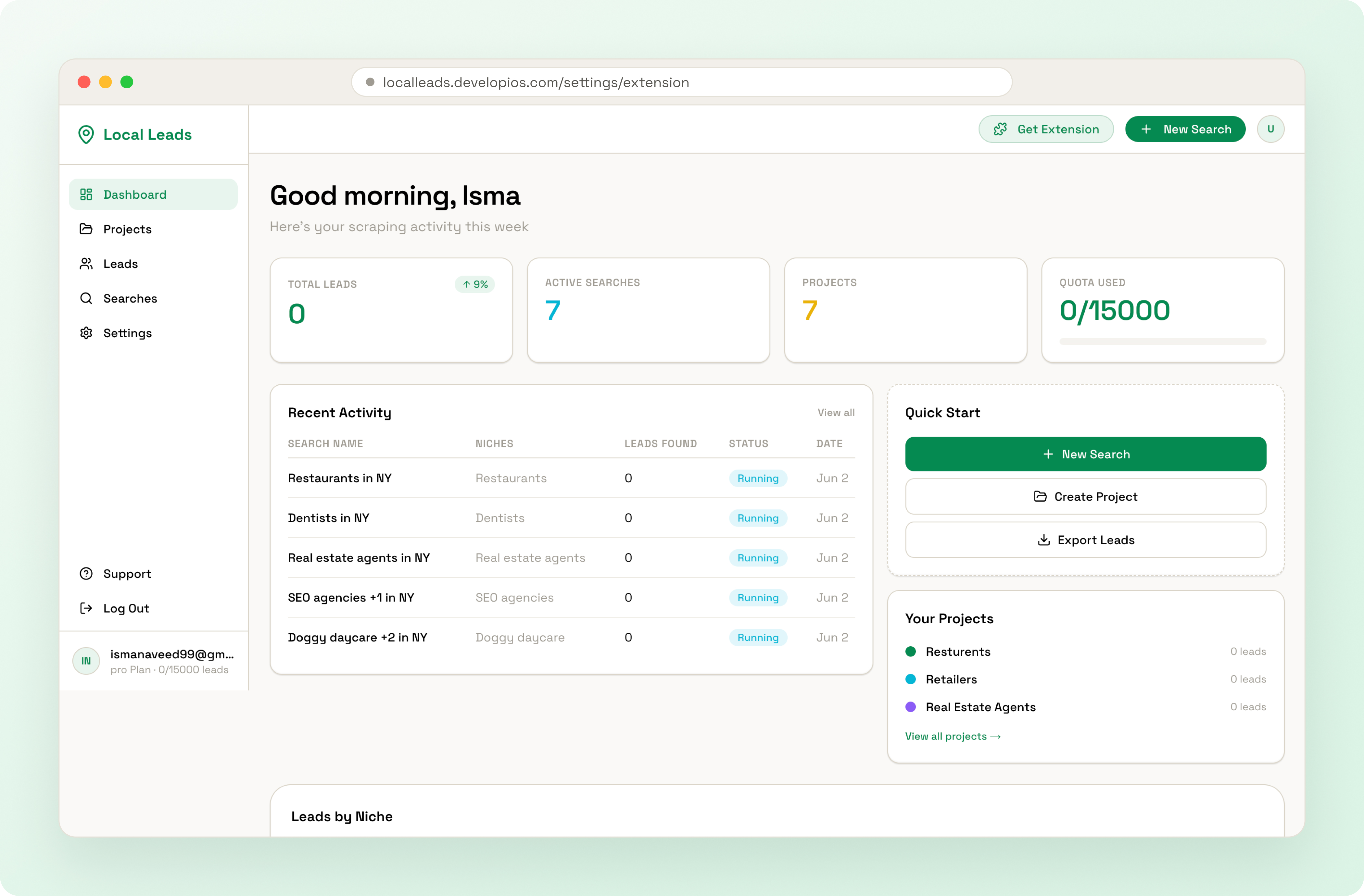Viewport: 1364px width, 896px height.
Task: Click the site info icon in address bar
Action: [x=370, y=82]
